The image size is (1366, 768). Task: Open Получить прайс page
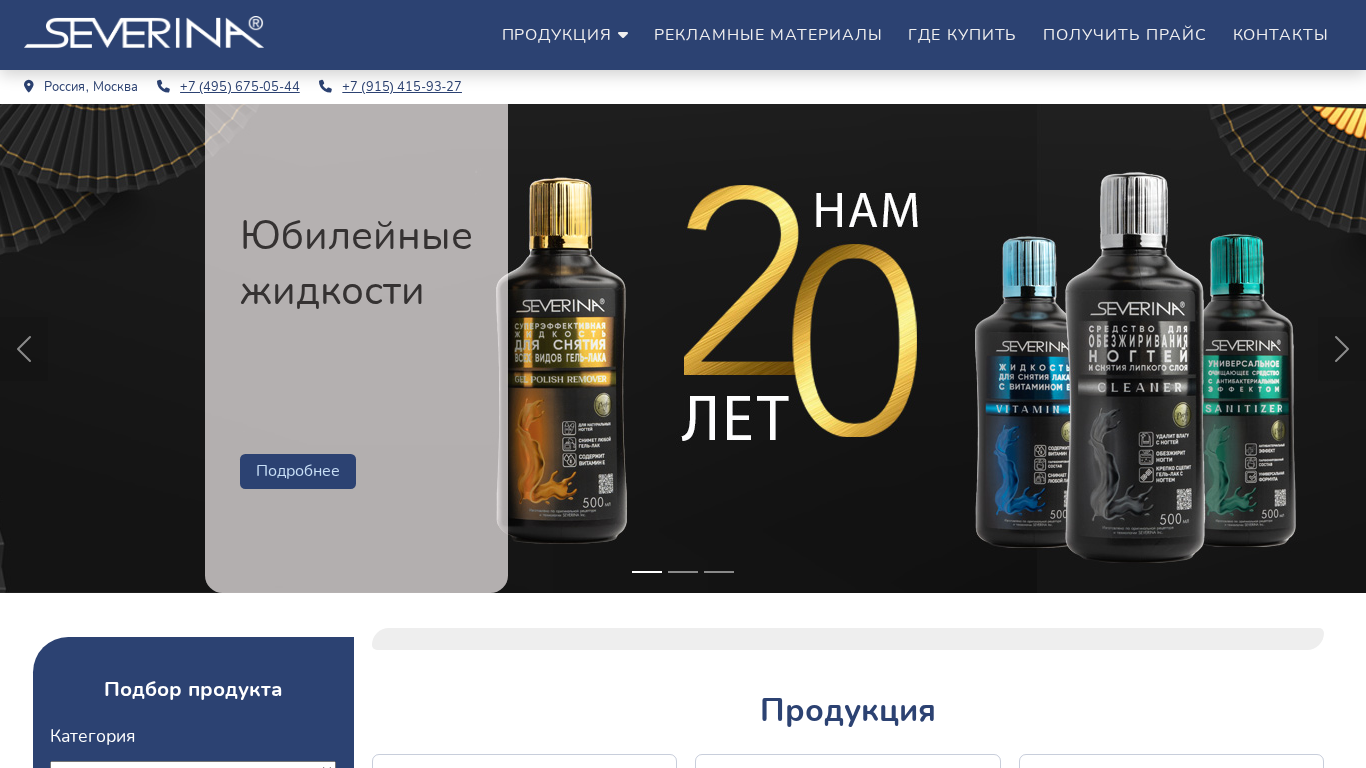click(1124, 35)
